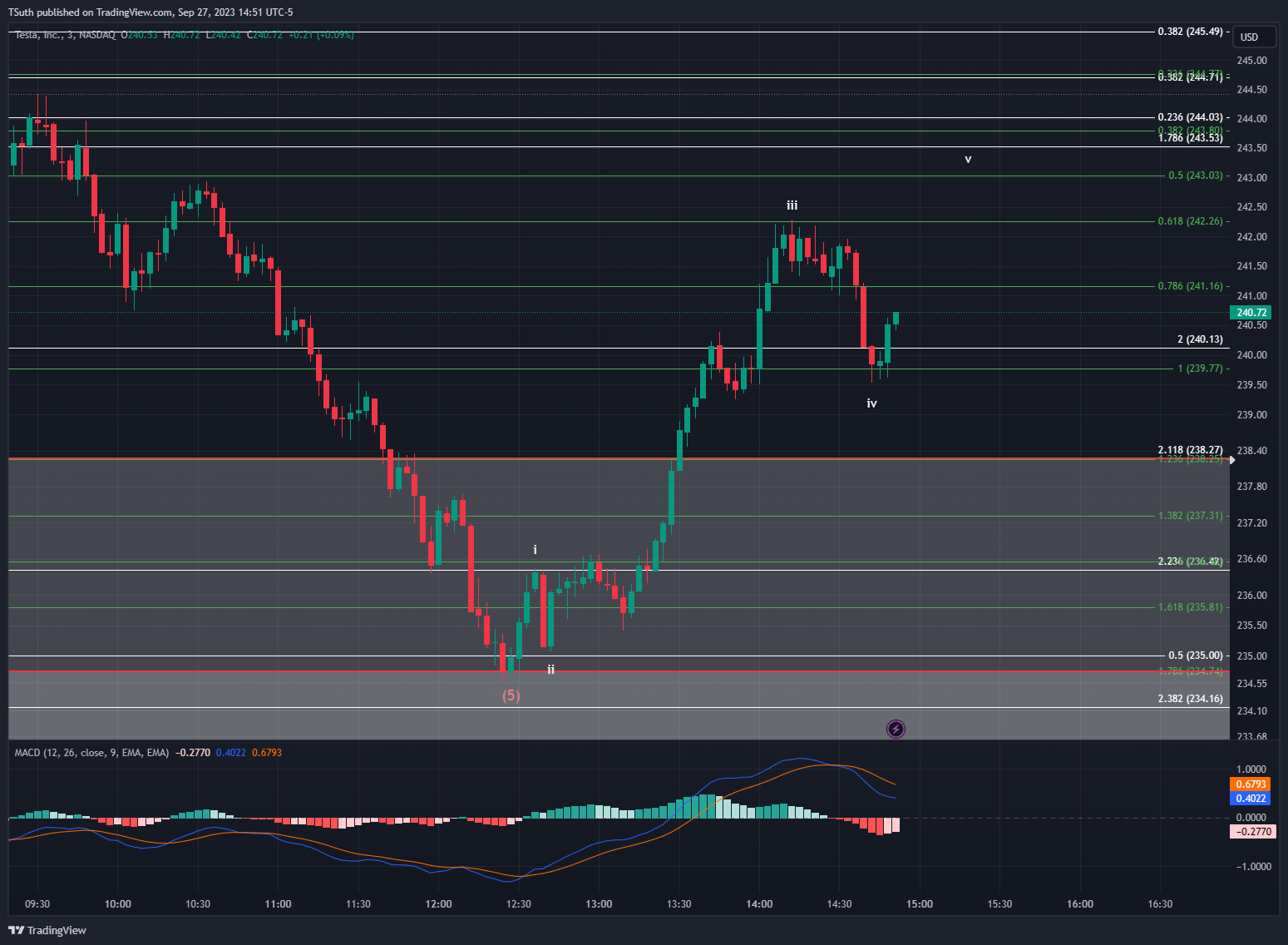The width and height of the screenshot is (1288, 945).
Task: Click the Fibonacci label 2 (240.13)
Action: point(1200,339)
